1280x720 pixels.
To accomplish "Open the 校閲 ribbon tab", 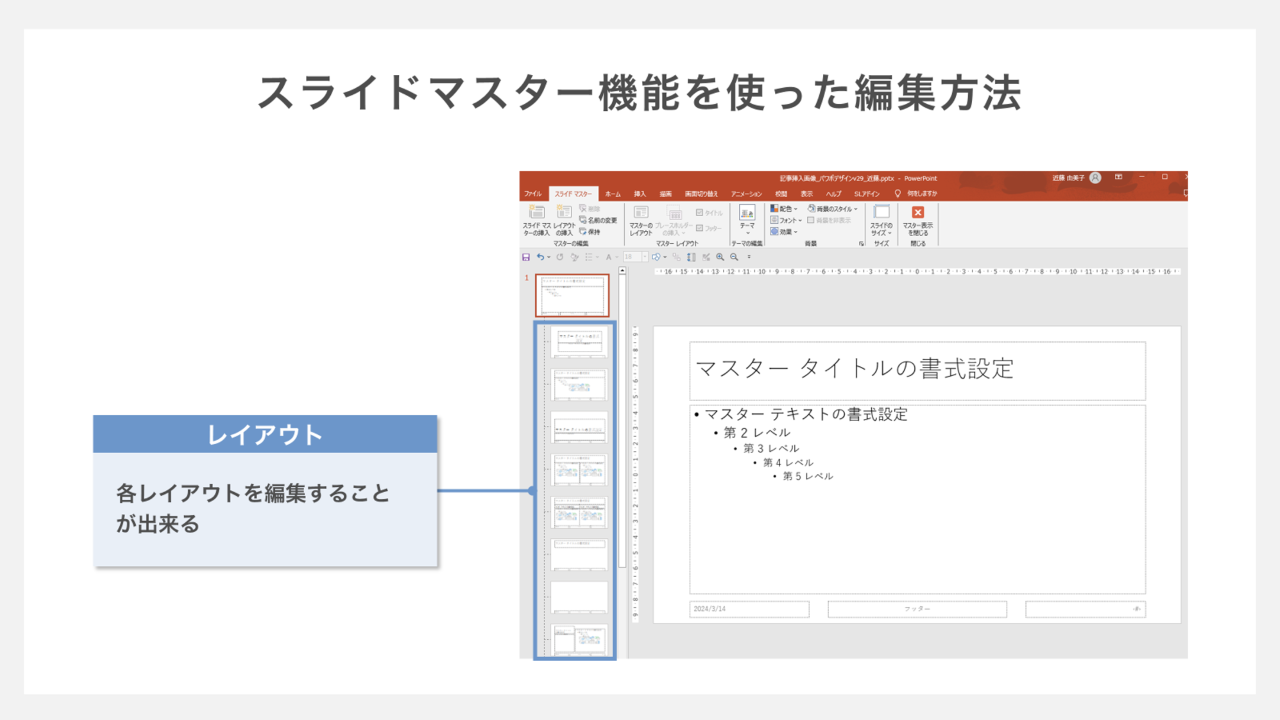I will click(781, 194).
